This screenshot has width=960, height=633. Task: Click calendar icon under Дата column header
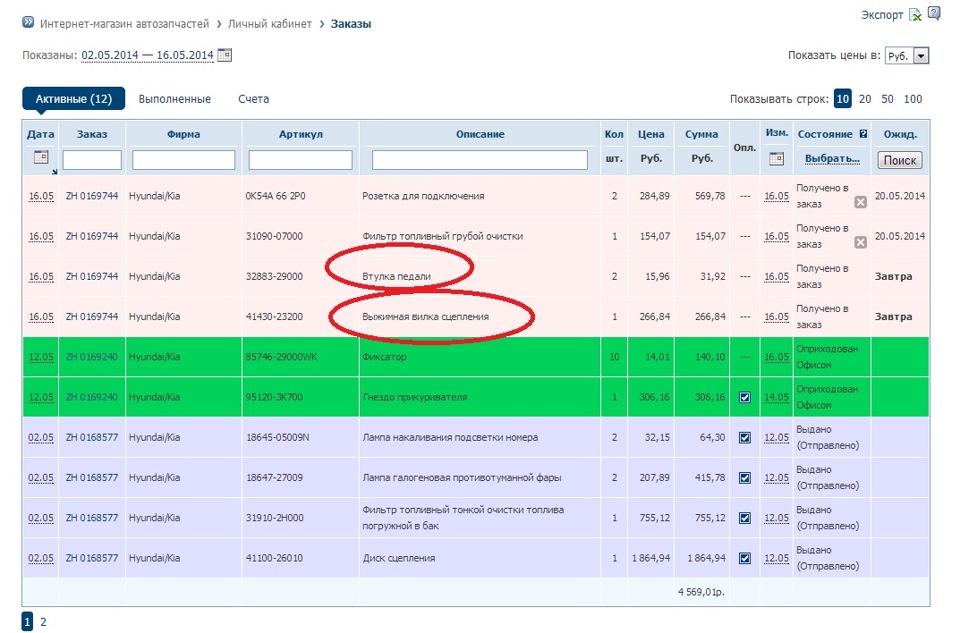[x=40, y=158]
